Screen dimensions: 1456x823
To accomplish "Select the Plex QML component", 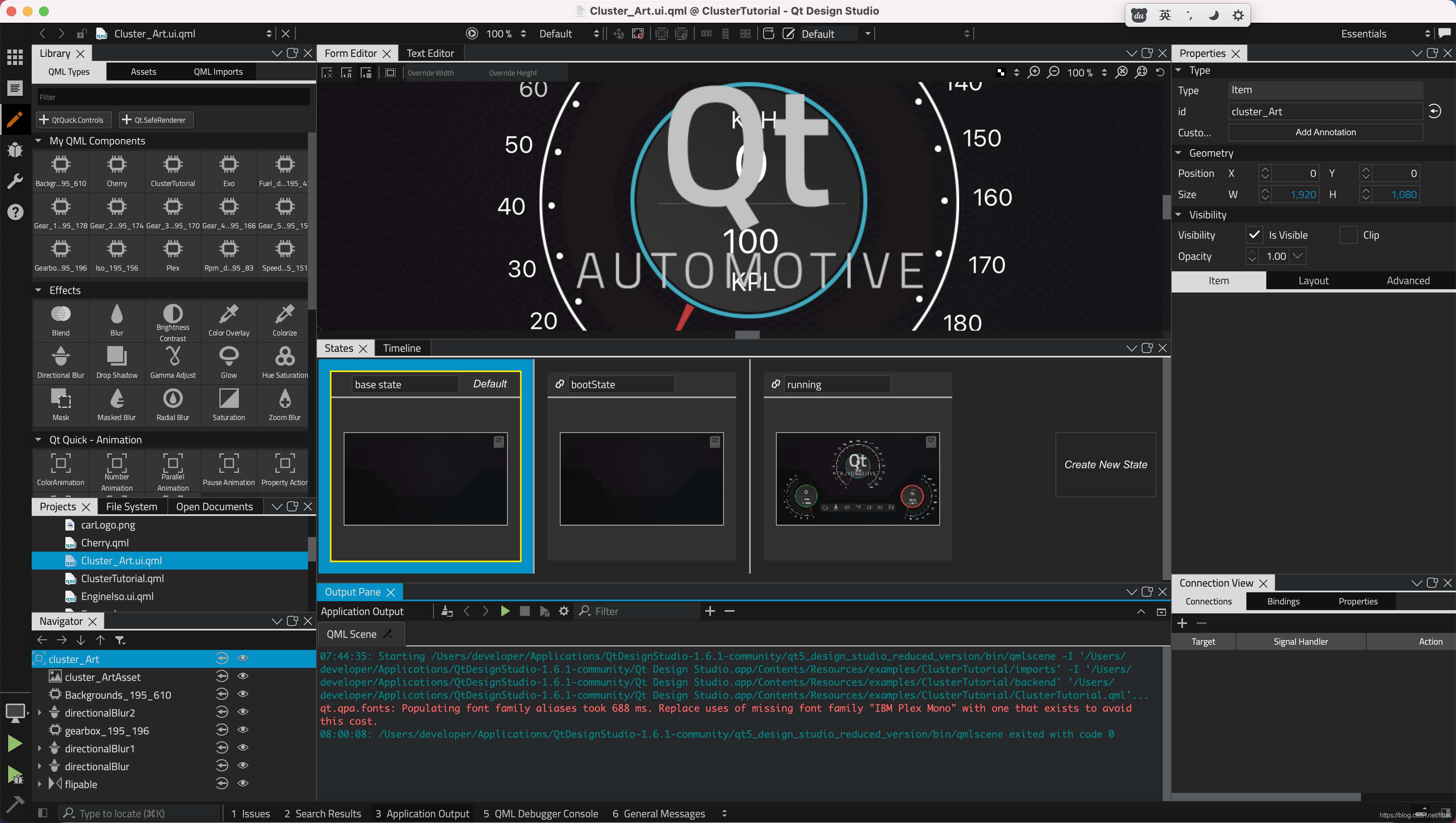I will click(172, 255).
